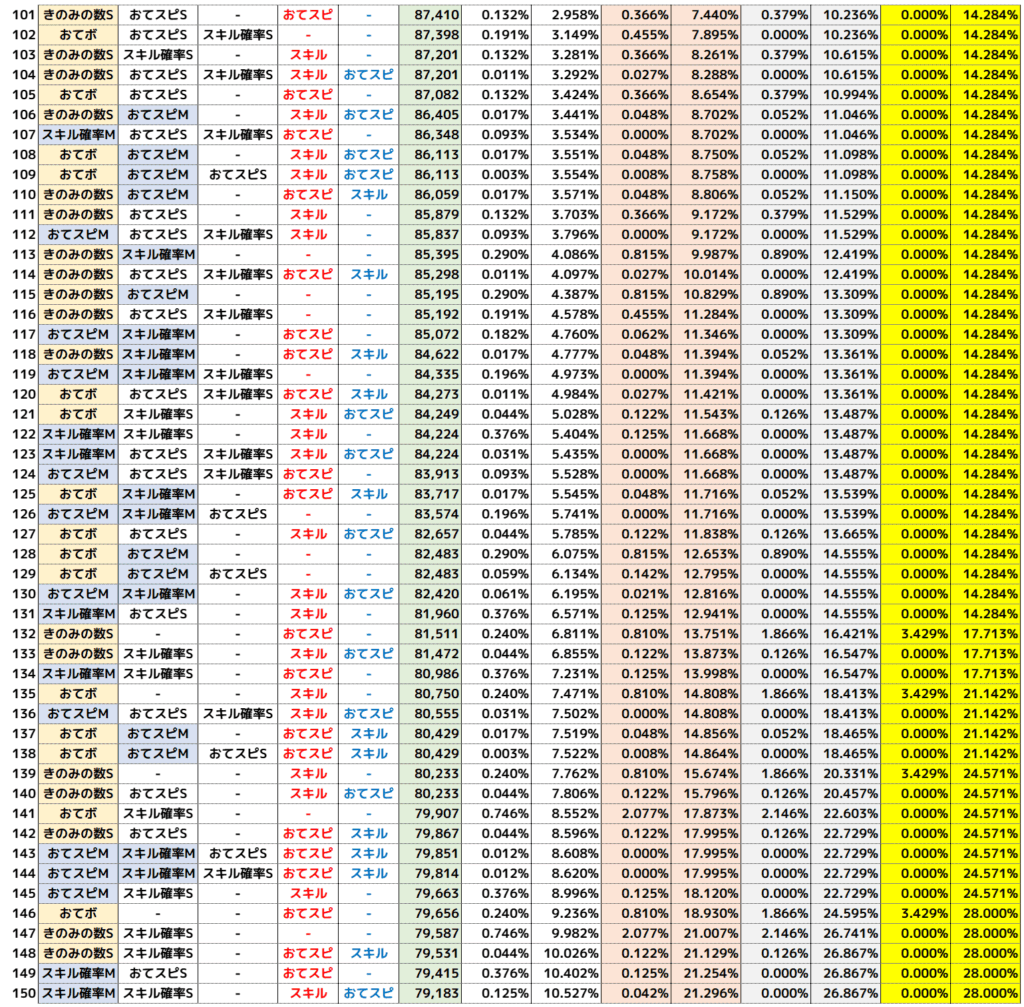The height and width of the screenshot is (1007, 1024).
Task: Click きのみの数S in row 148
Action: (78, 953)
